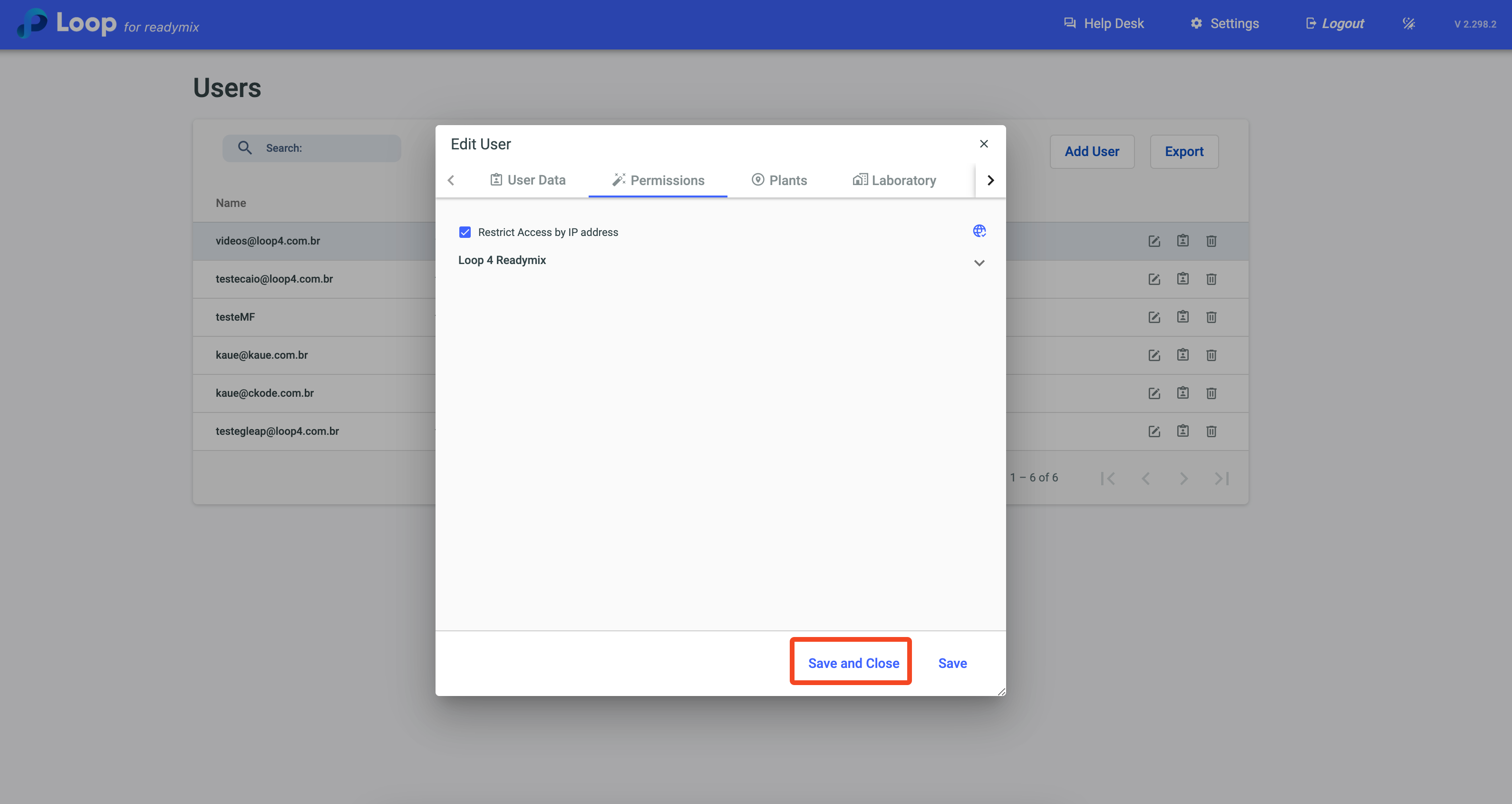
Task: Click the Save button
Action: tap(952, 663)
